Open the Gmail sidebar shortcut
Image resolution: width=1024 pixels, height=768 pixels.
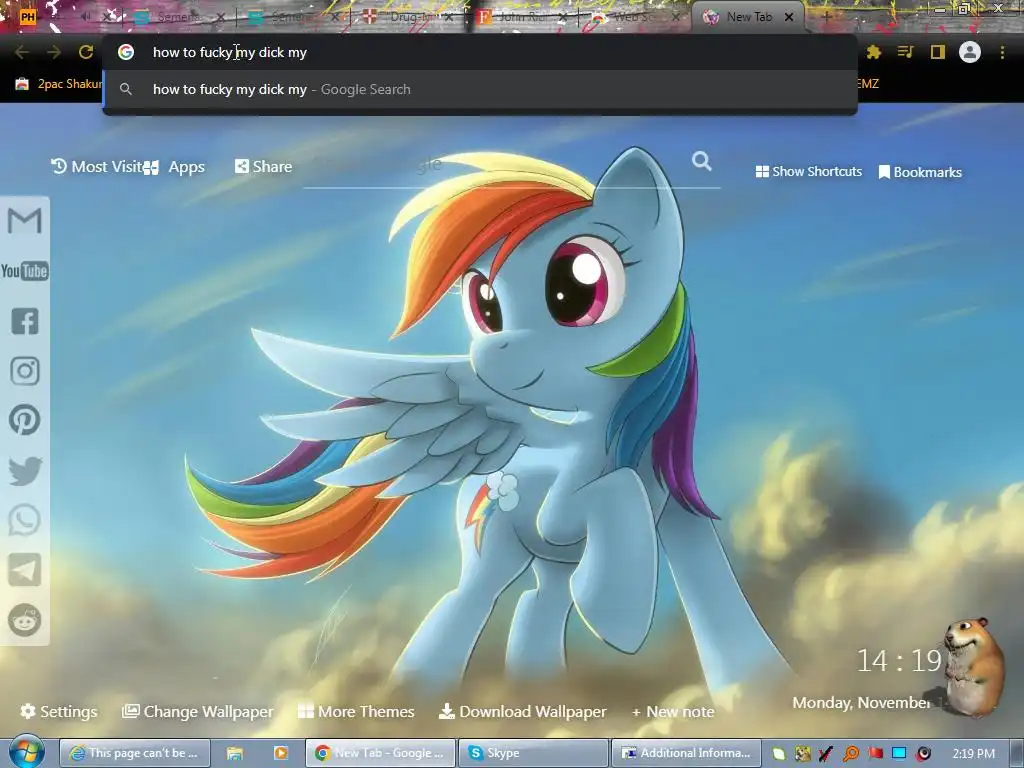click(x=25, y=221)
